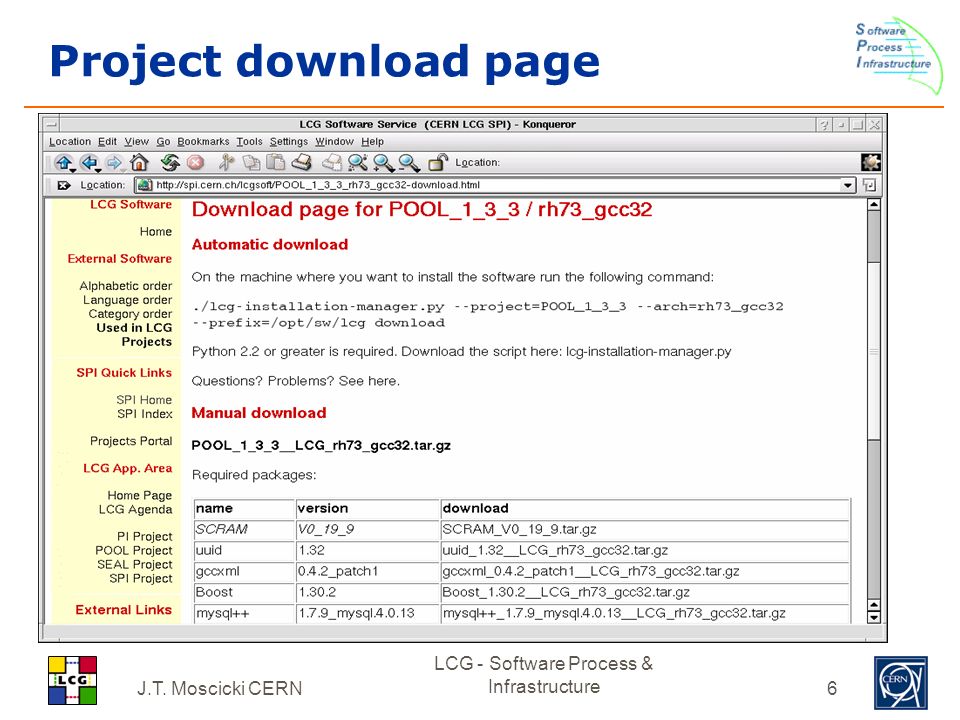Download gccxml_0.4.2_patch1__LCG_rh73_gcc32.tar.gz
Viewport: 960px width, 720px height.
(x=591, y=572)
